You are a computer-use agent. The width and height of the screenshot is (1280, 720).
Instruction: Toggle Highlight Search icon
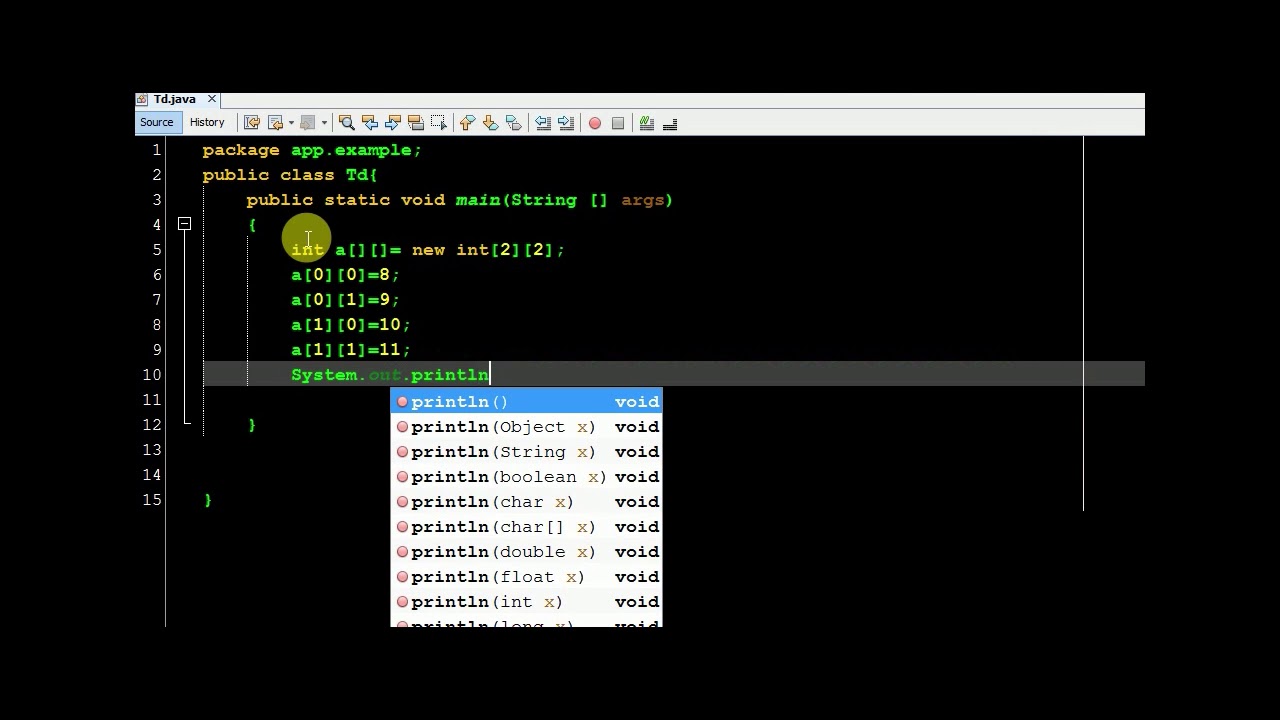click(x=416, y=123)
